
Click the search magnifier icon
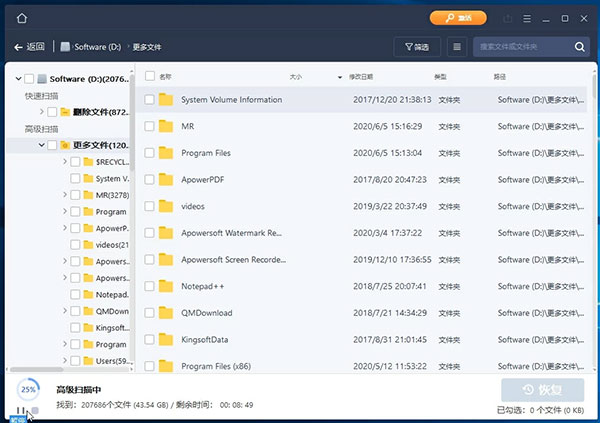(x=580, y=47)
